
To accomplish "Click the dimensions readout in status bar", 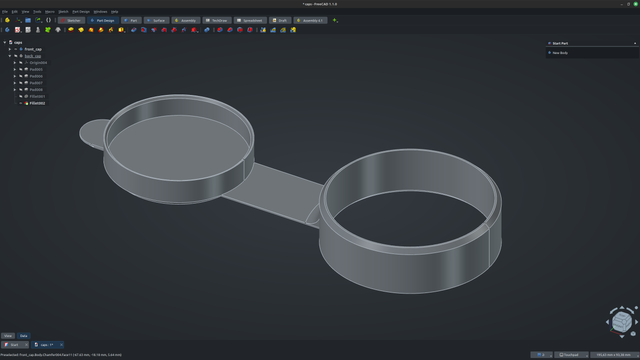I will 614,355.
